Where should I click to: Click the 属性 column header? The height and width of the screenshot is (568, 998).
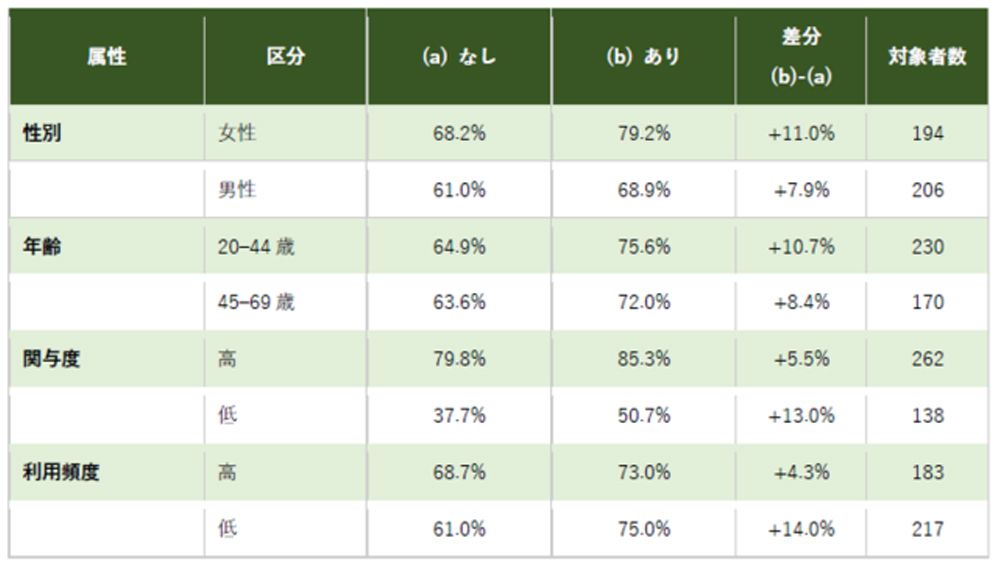pos(106,57)
